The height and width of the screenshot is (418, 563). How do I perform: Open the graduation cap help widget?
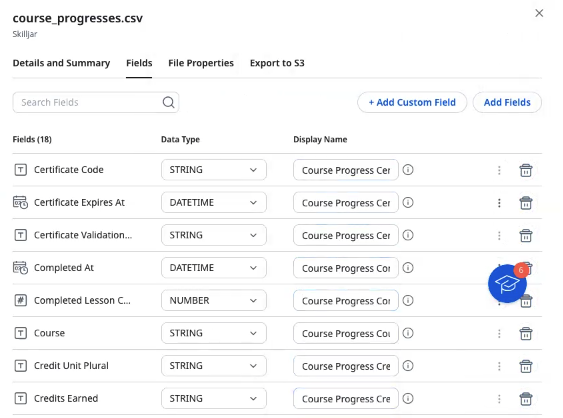pyautogui.click(x=507, y=283)
